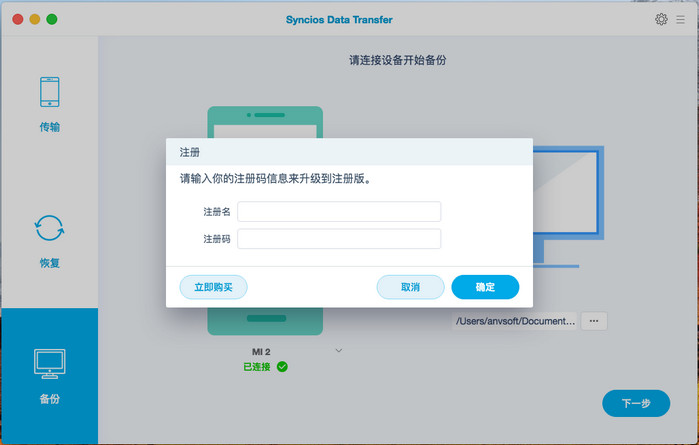Click the green maximize window button
Screen dimensions: 699x445
(52, 19)
